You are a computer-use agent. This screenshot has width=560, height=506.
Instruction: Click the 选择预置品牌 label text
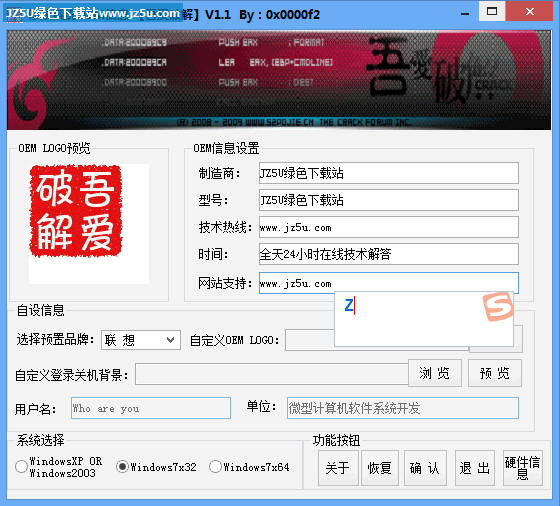pos(55,340)
